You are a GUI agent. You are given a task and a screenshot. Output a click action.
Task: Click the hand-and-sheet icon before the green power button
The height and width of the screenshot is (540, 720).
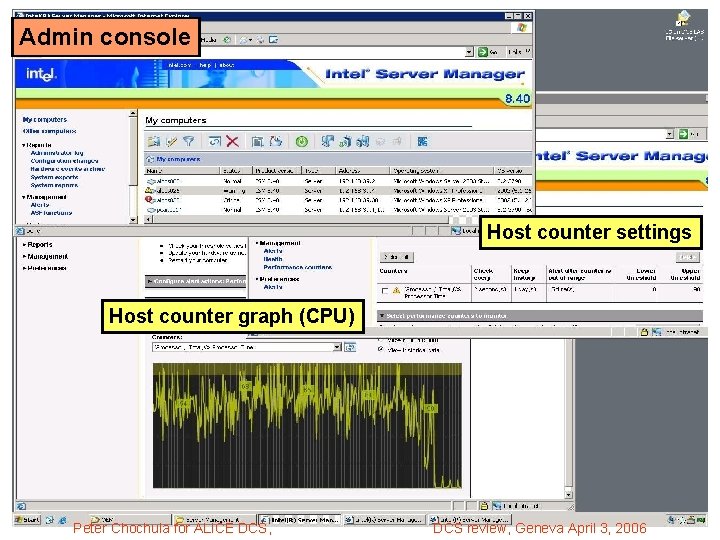tap(276, 141)
